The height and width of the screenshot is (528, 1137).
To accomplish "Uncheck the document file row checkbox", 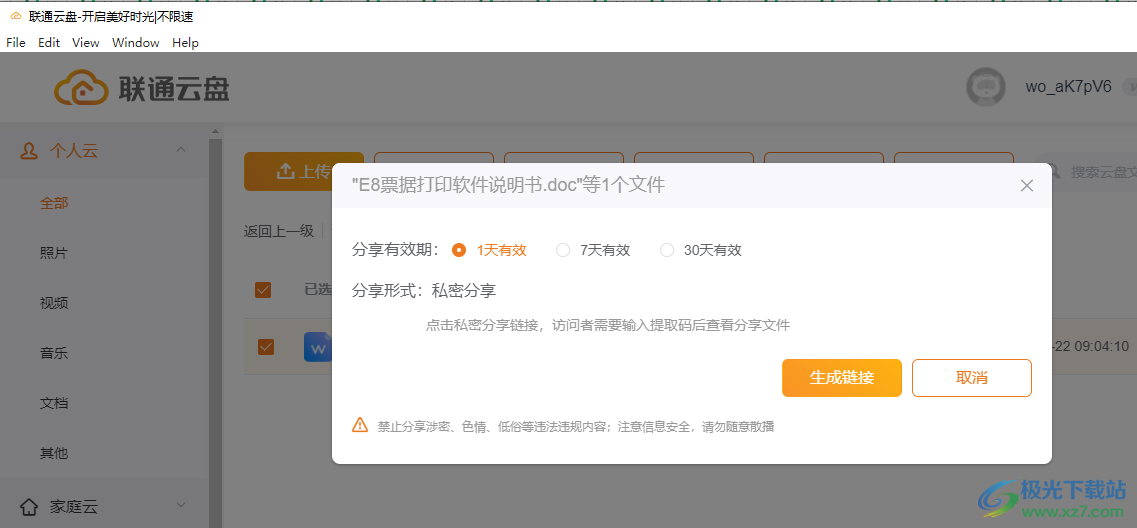I will click(266, 347).
